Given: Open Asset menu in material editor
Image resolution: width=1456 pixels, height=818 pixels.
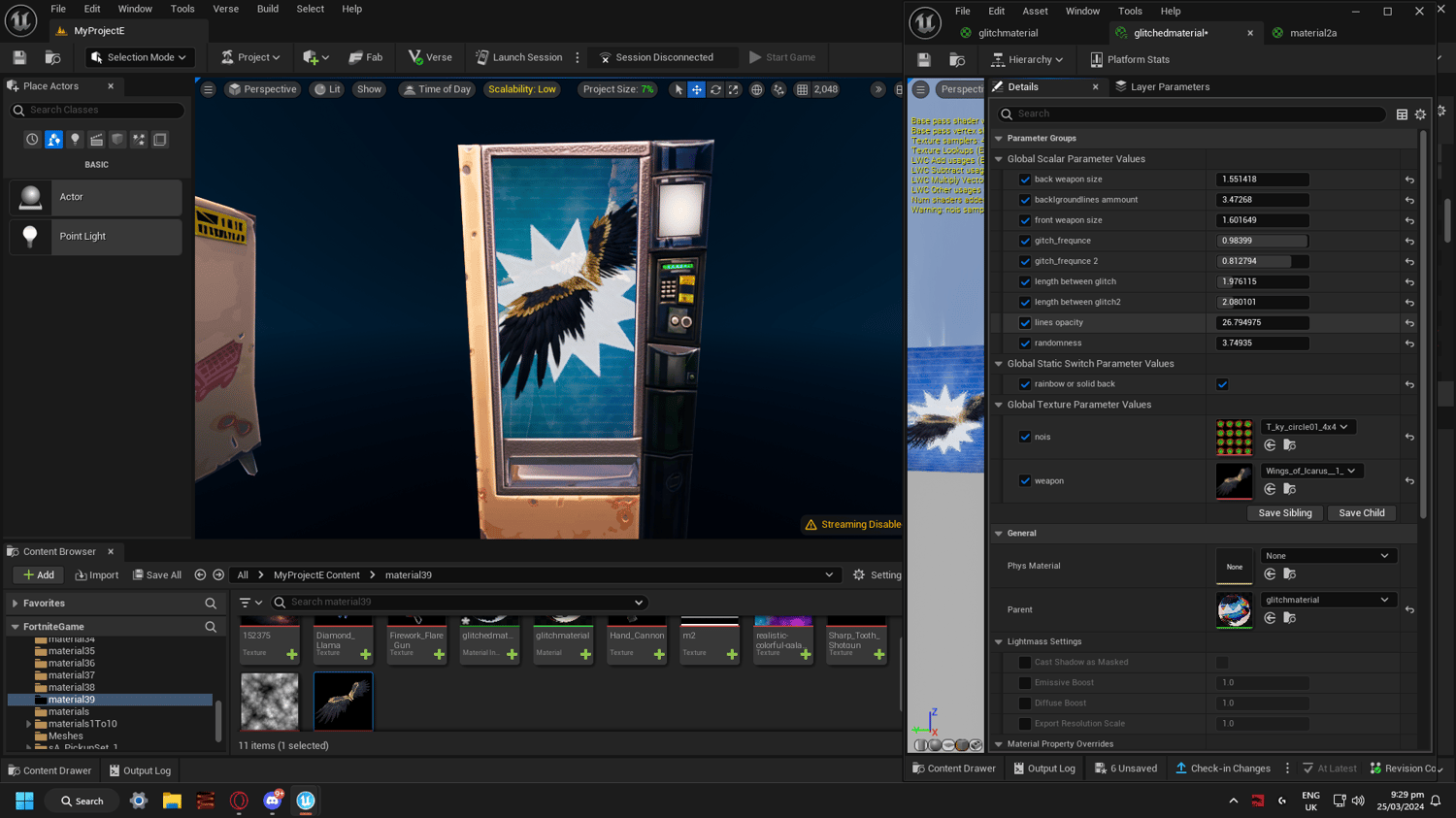Looking at the screenshot, I should pyautogui.click(x=1035, y=12).
